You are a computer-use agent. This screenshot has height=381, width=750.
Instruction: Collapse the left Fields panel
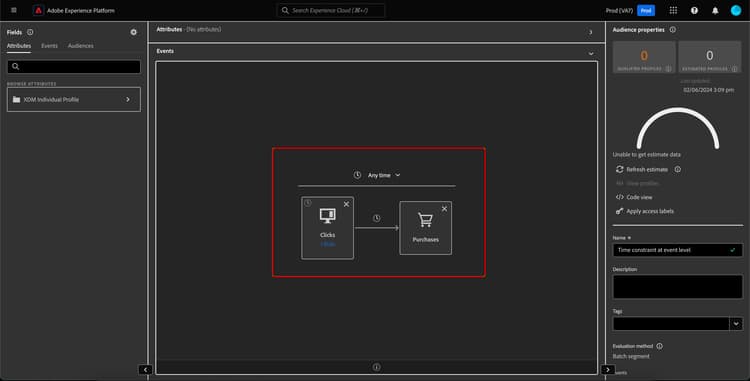pyautogui.click(x=145, y=370)
